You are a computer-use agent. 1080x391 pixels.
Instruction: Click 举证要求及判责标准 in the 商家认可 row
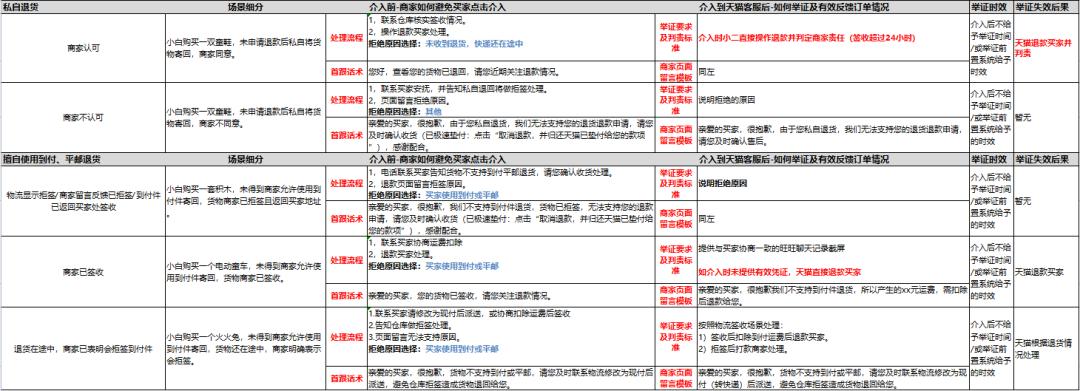(675, 37)
